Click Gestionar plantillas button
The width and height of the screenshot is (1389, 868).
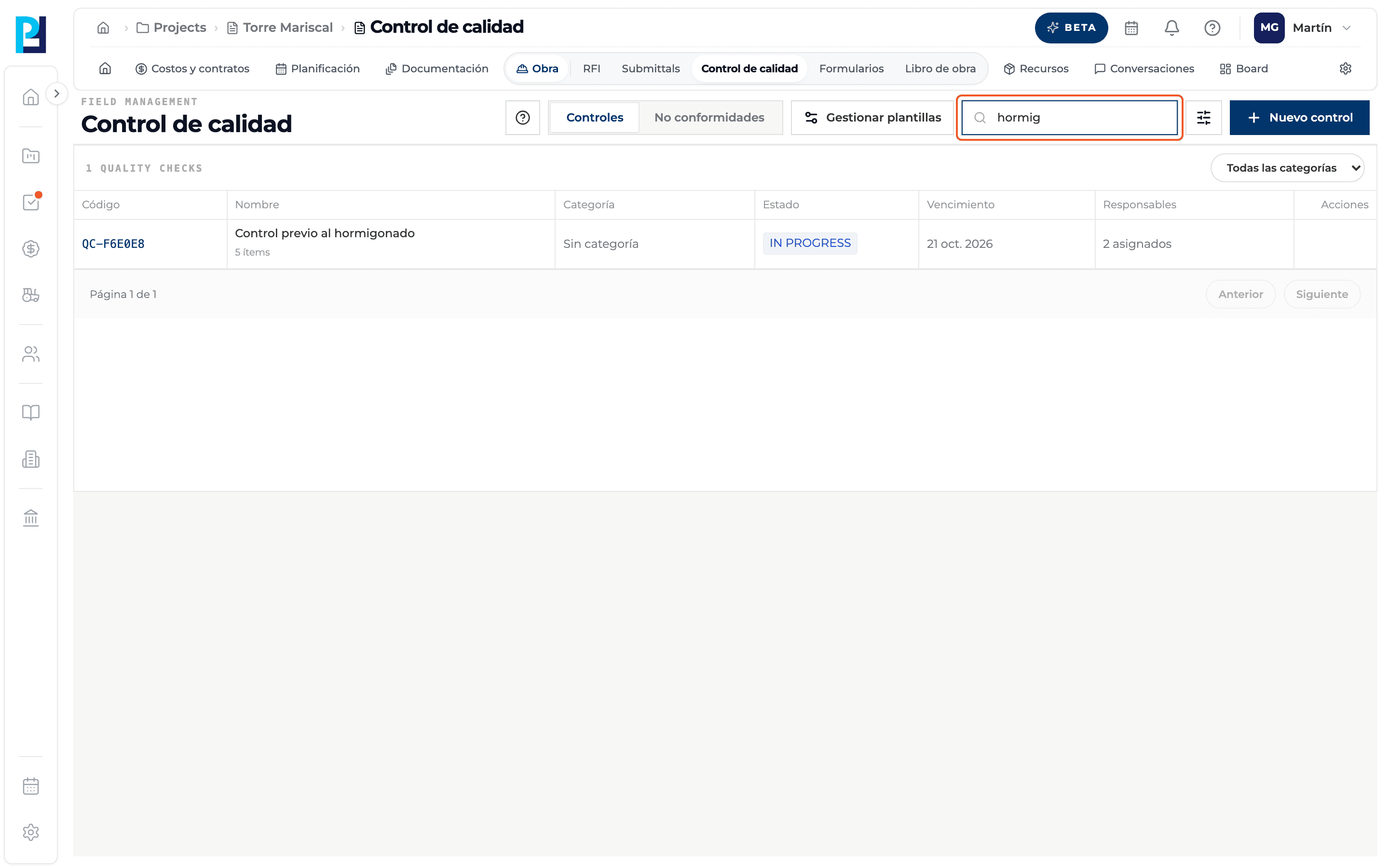(872, 118)
